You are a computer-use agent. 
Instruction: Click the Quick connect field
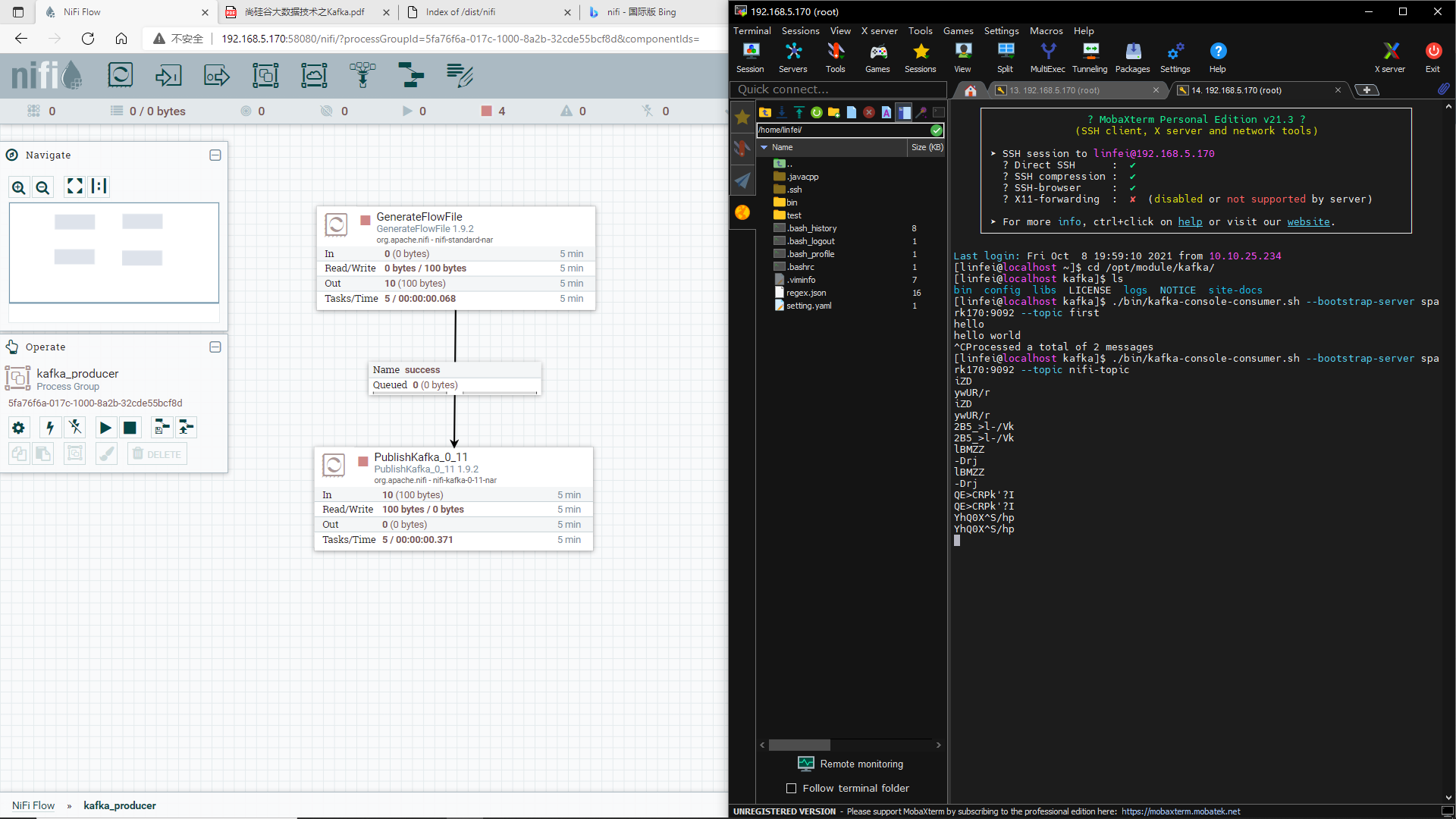(x=839, y=89)
